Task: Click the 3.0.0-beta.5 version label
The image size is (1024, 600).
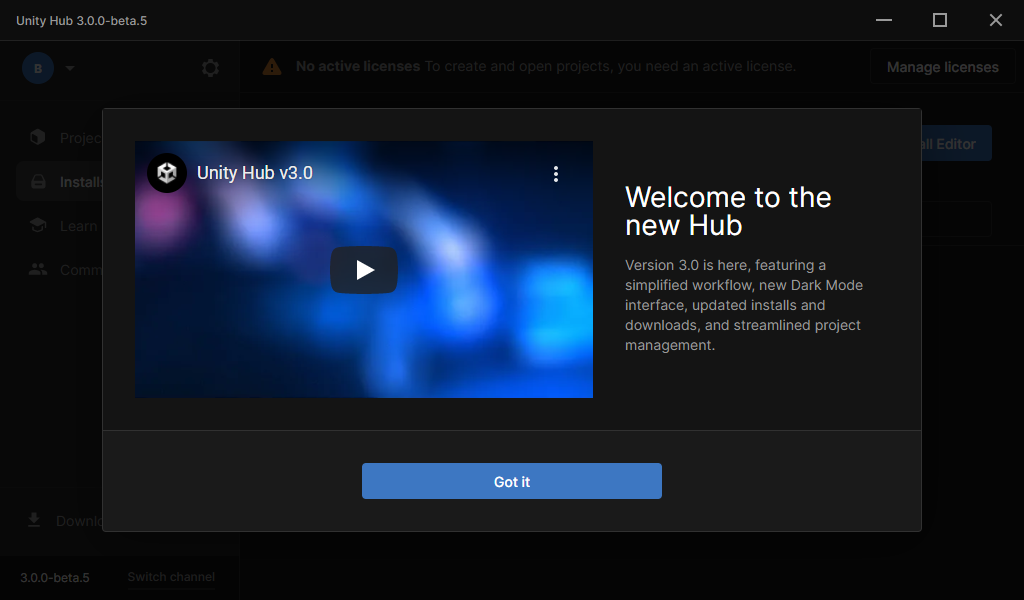Action: point(55,578)
